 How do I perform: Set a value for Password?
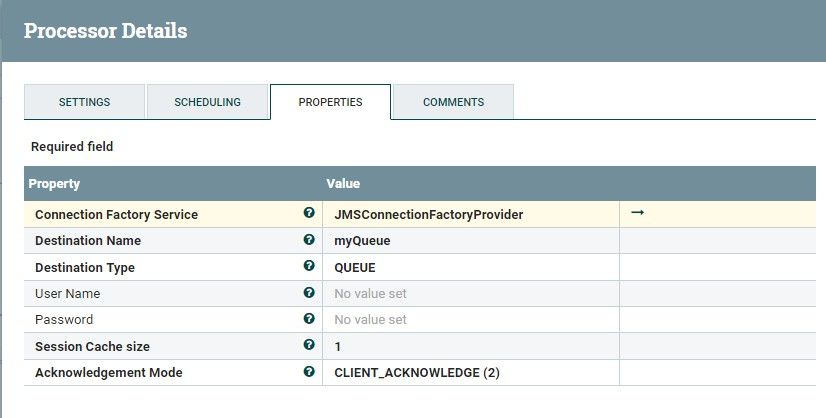click(470, 319)
